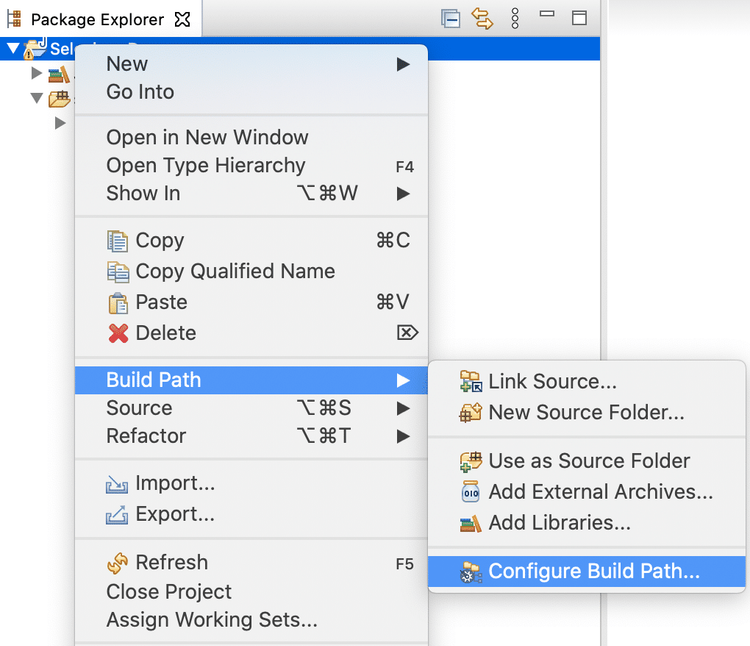Image resolution: width=750 pixels, height=646 pixels.
Task: Open the View Menu three-dots icon
Action: coord(515,18)
